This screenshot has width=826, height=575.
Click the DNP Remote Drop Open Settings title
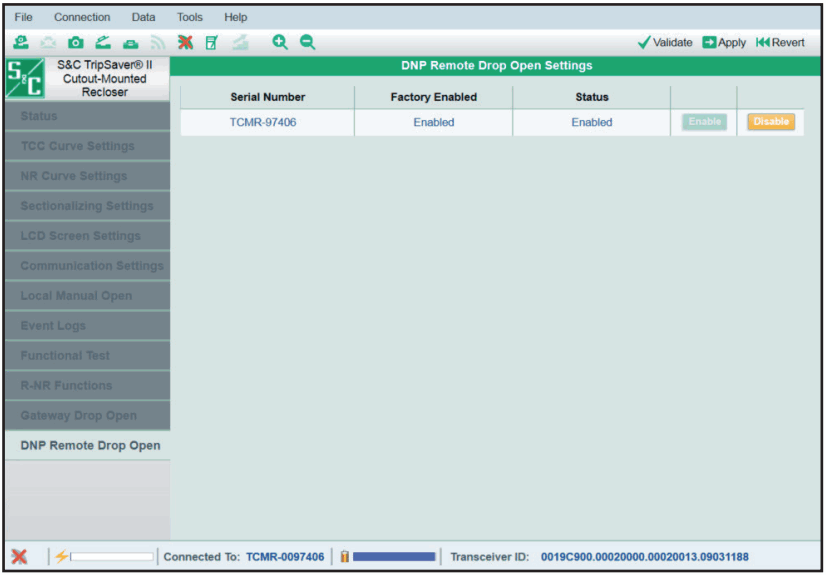click(x=496, y=66)
